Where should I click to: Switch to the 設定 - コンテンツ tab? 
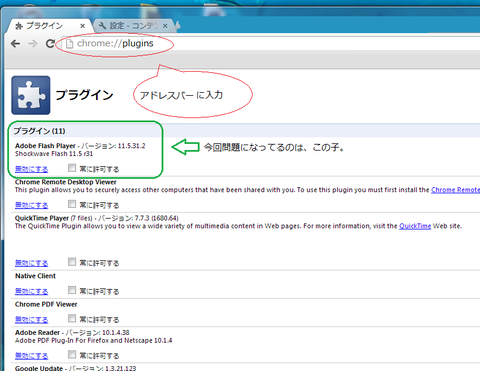134,26
